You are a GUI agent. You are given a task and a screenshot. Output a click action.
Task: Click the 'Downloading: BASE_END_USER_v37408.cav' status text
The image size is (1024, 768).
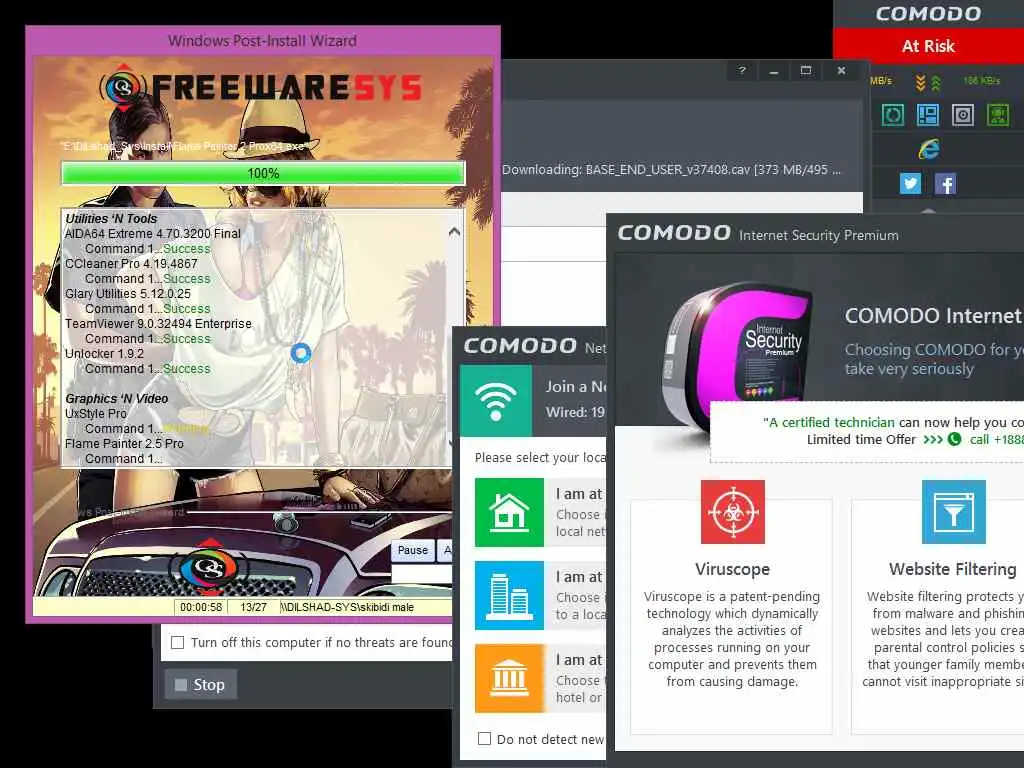point(671,170)
